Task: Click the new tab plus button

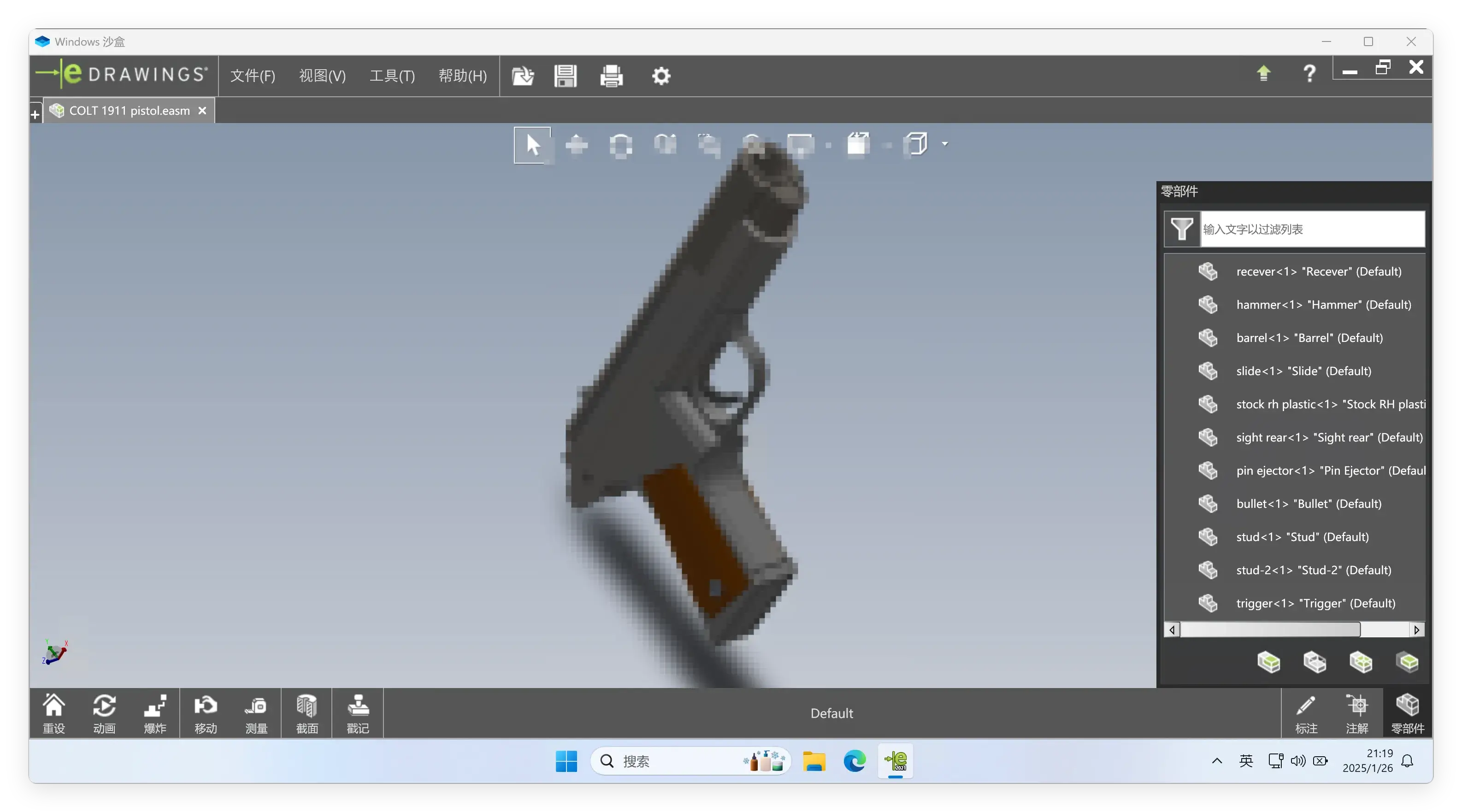Action: (35, 115)
